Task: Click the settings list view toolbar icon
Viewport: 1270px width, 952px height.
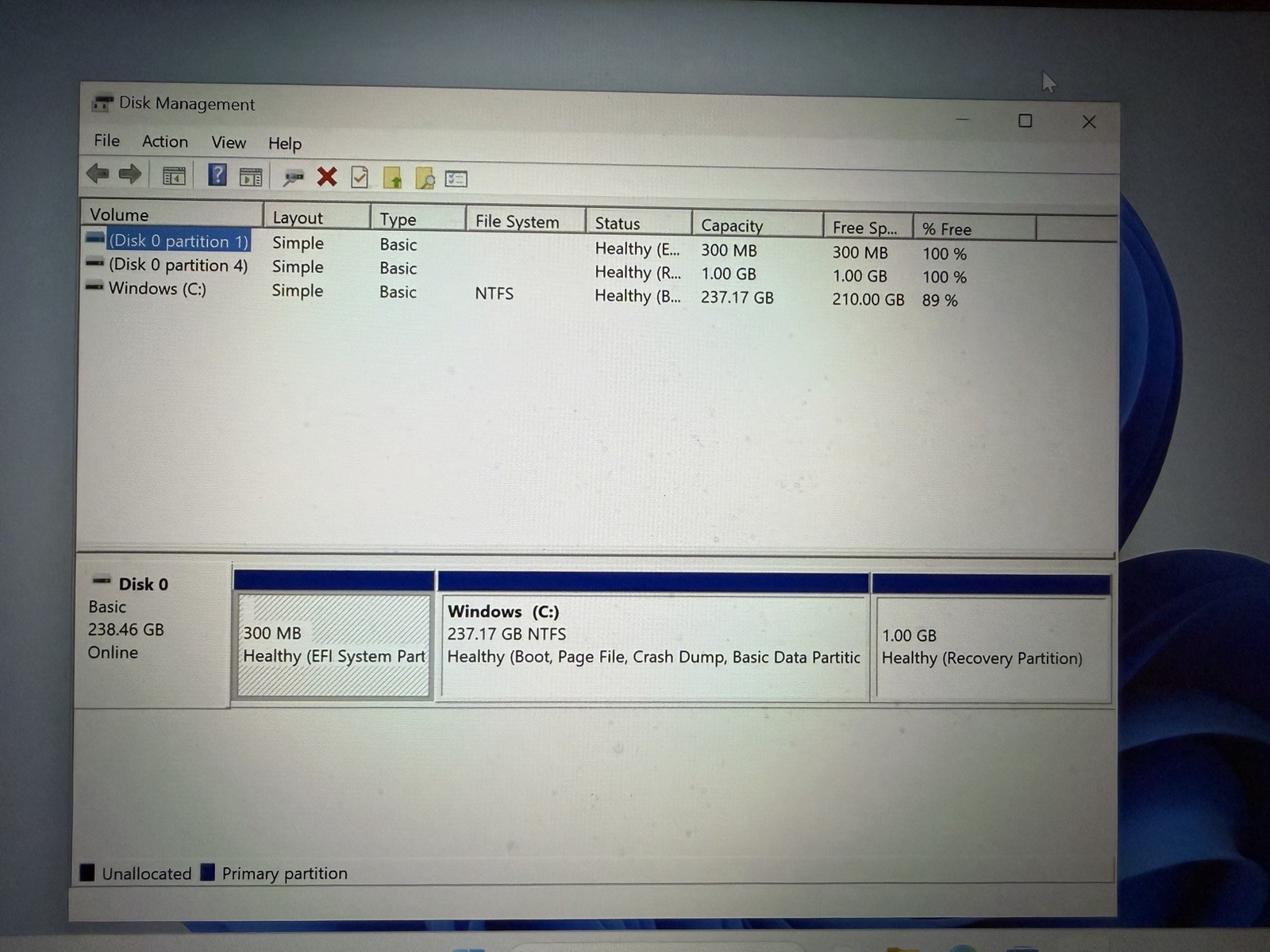Action: click(x=456, y=179)
